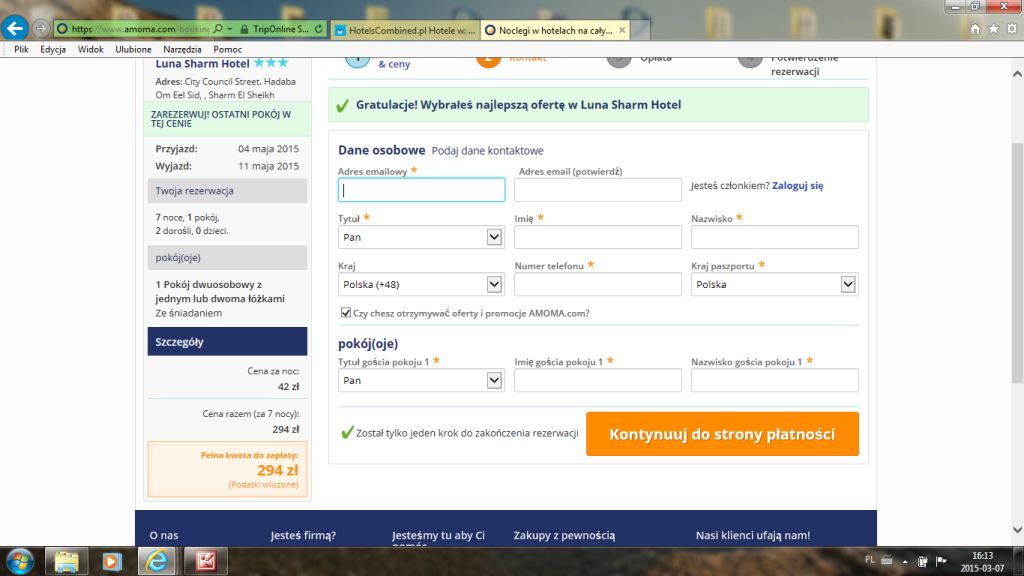Viewport: 1024px width, 576px height.
Task: Focus the Adres emailowy input field
Action: click(421, 189)
